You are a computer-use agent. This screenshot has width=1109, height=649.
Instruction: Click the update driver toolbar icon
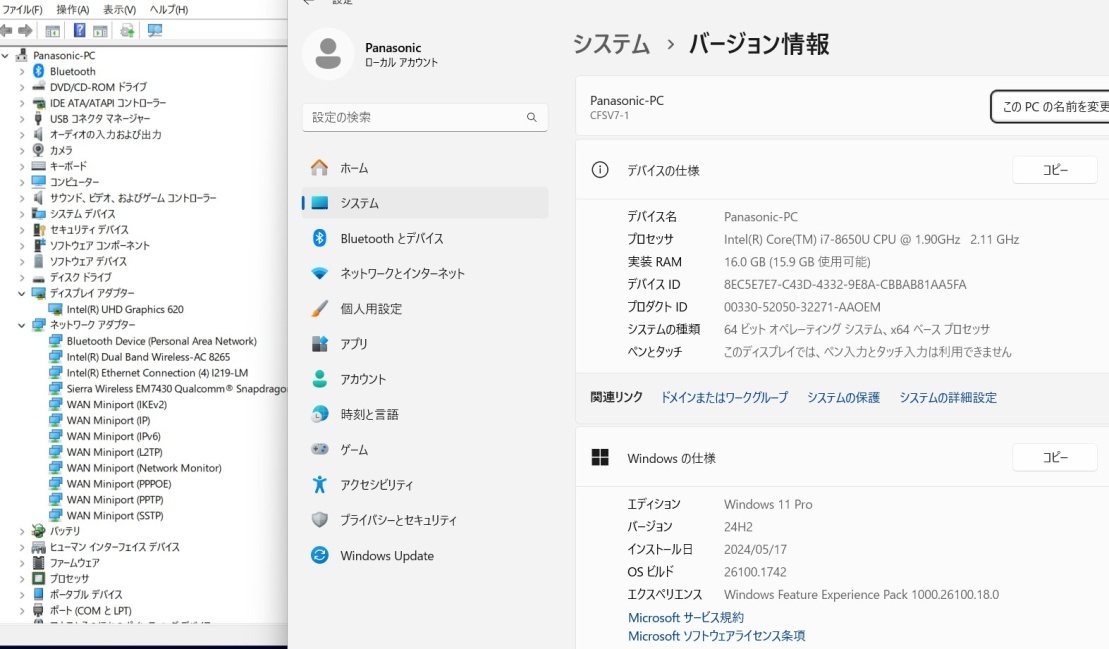click(127, 30)
